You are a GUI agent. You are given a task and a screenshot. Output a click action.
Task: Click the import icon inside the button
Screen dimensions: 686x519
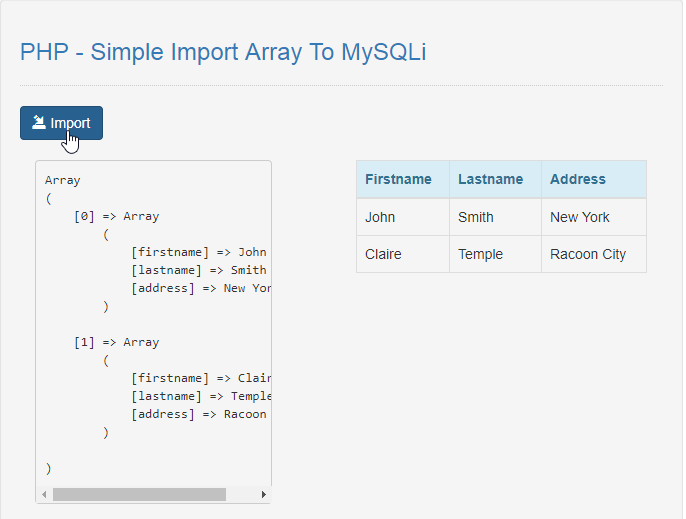(39, 123)
